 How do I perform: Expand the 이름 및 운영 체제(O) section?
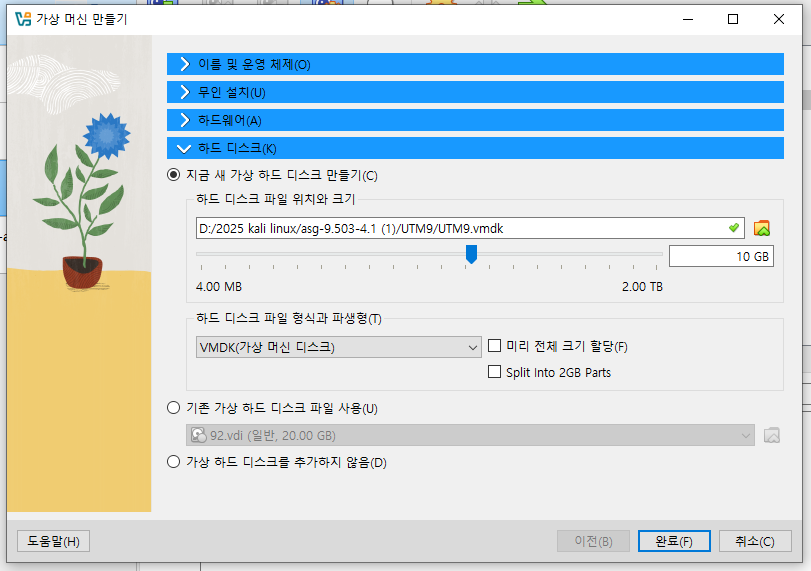[475, 64]
